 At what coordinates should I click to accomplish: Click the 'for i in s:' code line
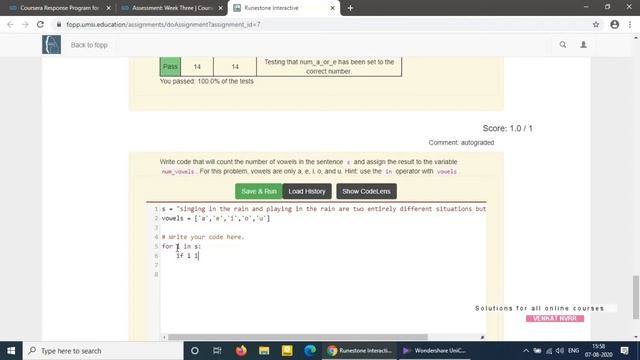point(181,246)
